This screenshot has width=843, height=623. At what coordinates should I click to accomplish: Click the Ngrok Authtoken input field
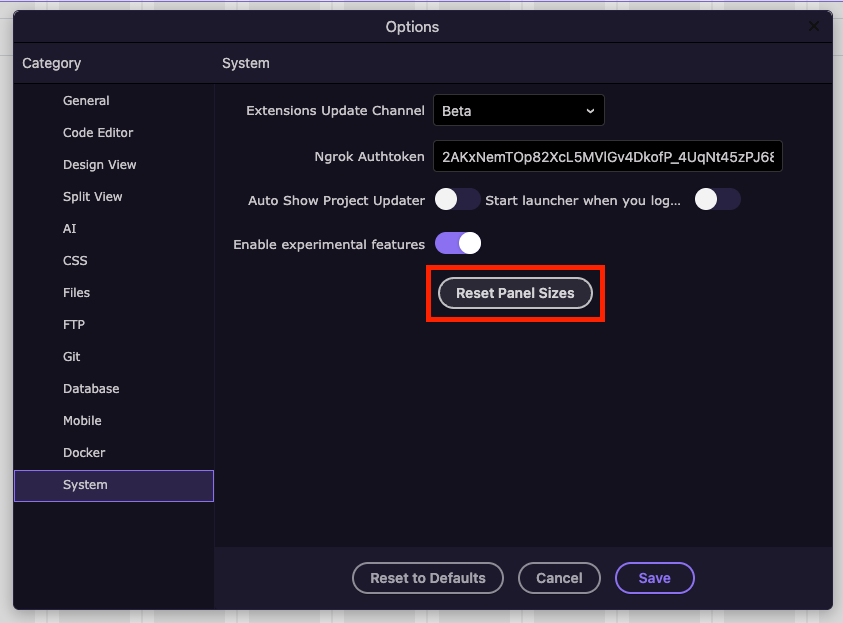point(608,156)
